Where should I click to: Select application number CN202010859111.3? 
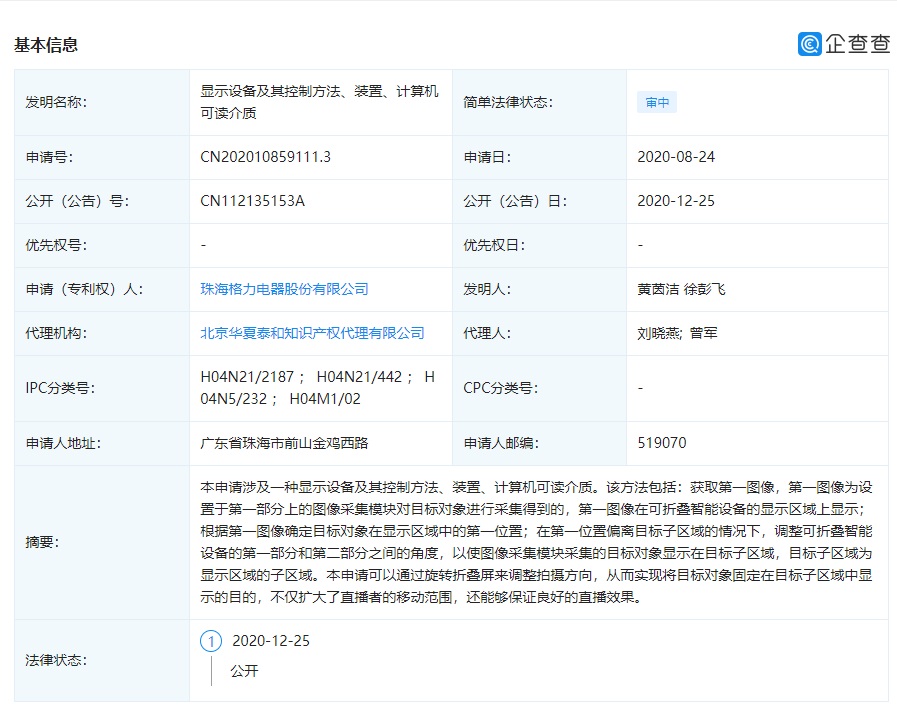click(265, 157)
